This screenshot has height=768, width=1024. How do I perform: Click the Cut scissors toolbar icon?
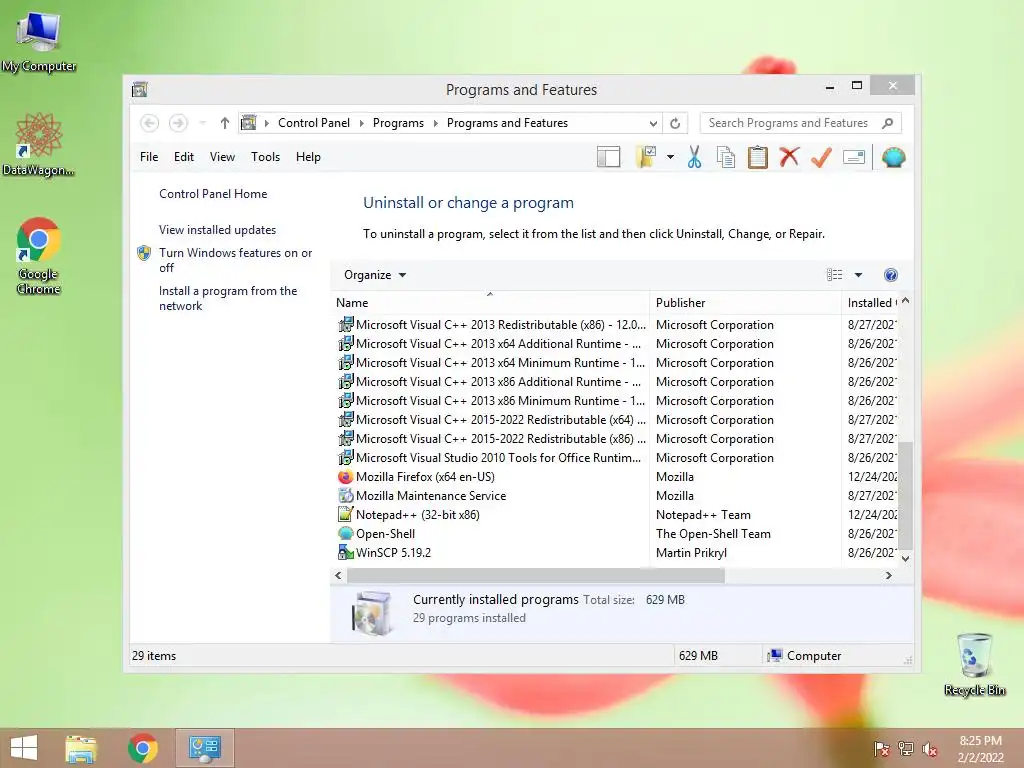coord(694,157)
